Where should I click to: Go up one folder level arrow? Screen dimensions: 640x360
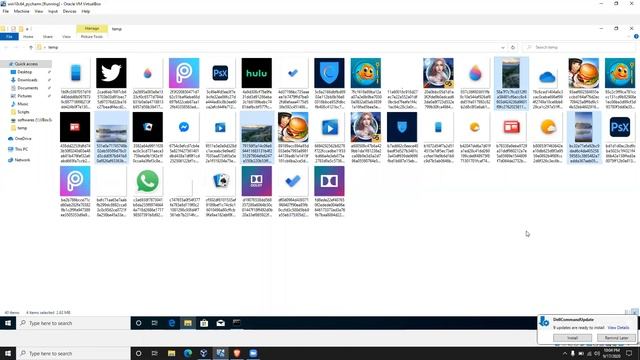[31, 47]
